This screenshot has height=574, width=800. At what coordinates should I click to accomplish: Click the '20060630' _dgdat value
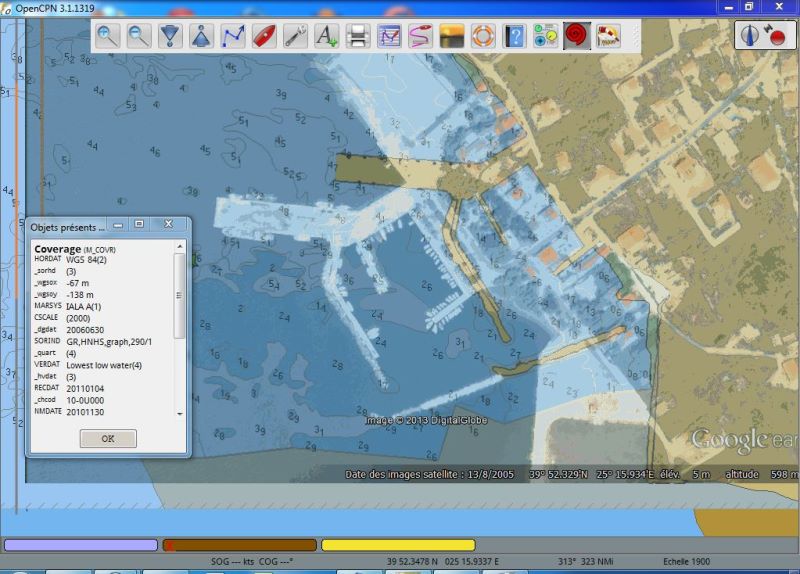click(85, 330)
